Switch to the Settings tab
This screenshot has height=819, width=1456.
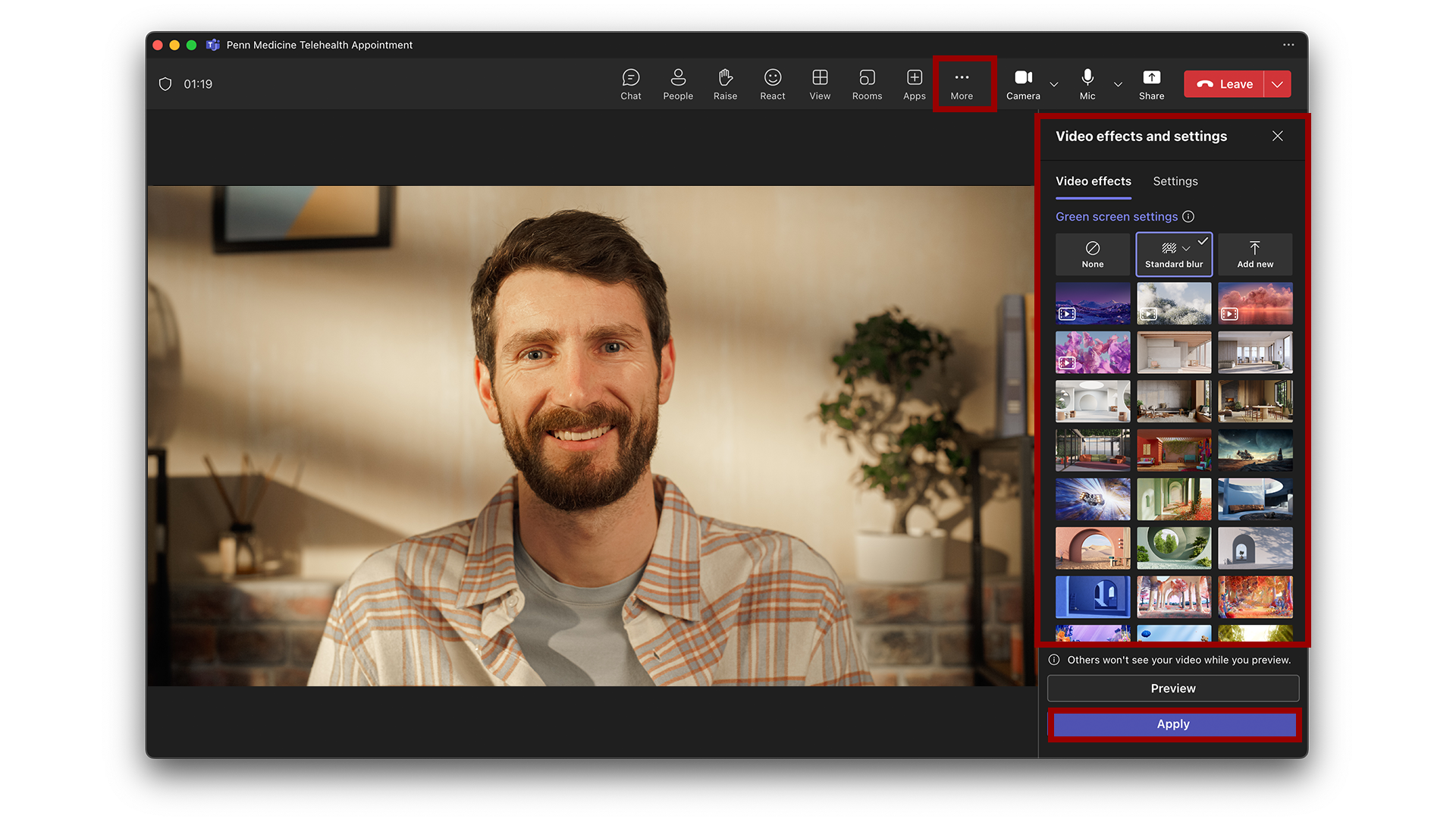pyautogui.click(x=1175, y=181)
